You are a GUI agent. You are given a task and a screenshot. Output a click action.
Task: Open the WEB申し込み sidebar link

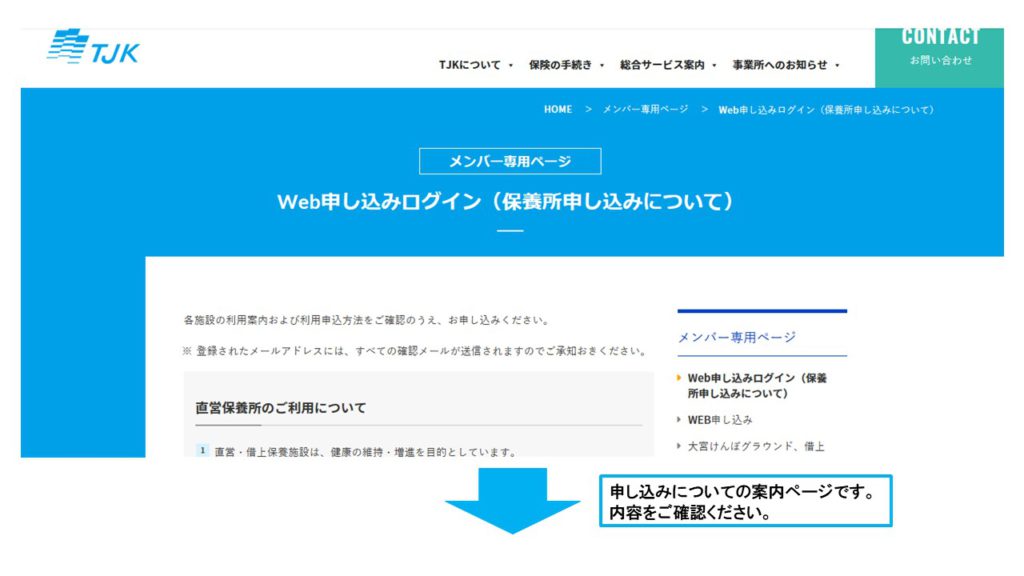click(x=720, y=420)
